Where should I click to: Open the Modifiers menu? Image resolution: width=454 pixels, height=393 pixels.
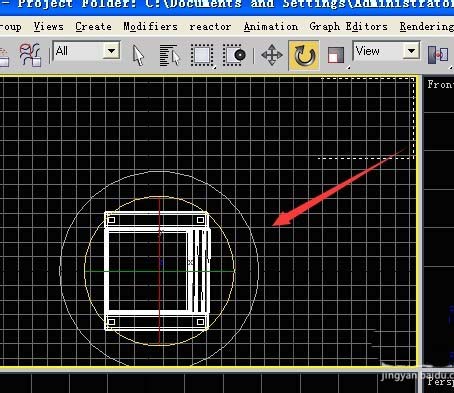(x=150, y=26)
